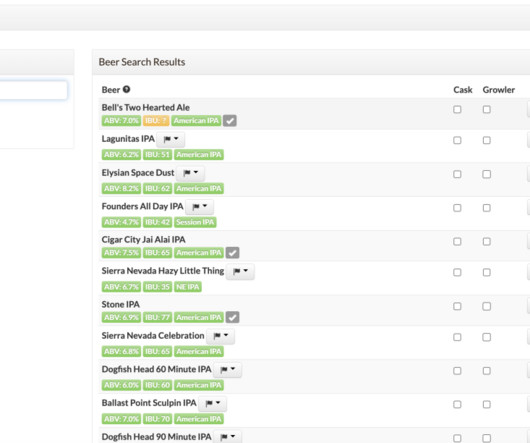Check Cask for Sierra Nevada Hazy Little Thing
The width and height of the screenshot is (530, 443).
[x=457, y=272]
